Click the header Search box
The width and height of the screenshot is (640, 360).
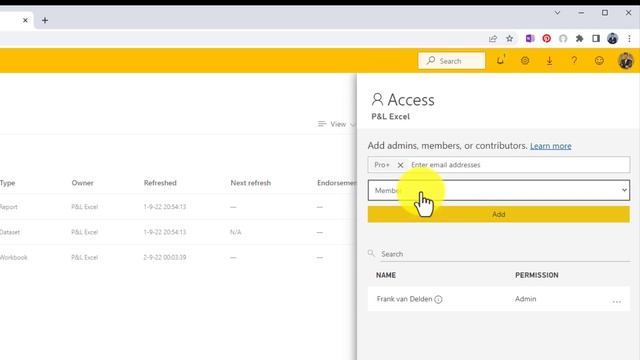click(x=452, y=61)
